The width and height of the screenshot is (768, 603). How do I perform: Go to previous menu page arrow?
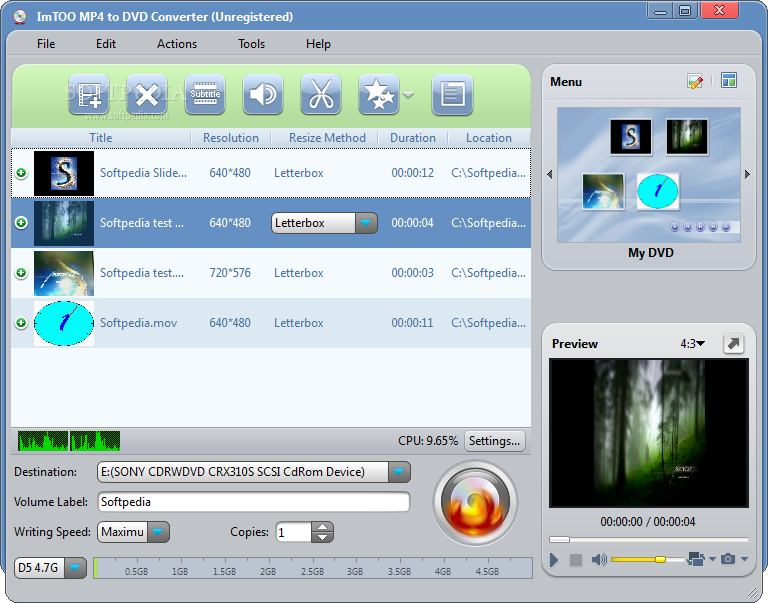(550, 174)
